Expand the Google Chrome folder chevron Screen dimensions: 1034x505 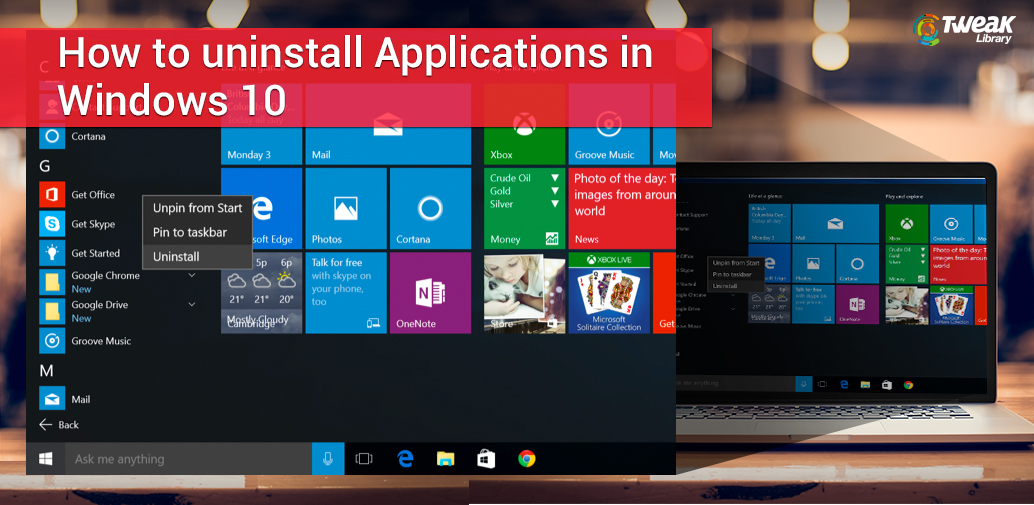click(192, 275)
